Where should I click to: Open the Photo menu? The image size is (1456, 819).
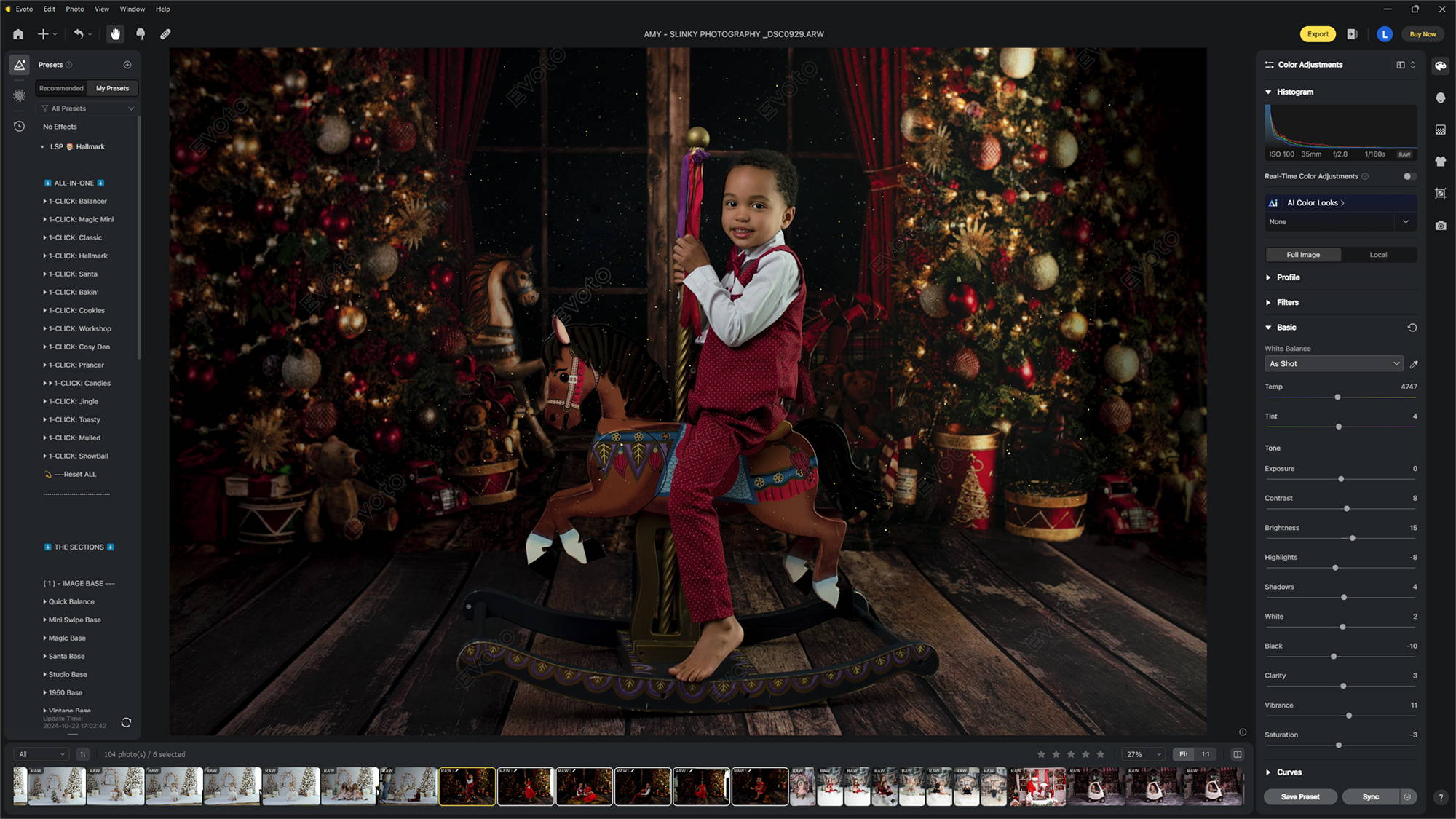point(74,9)
